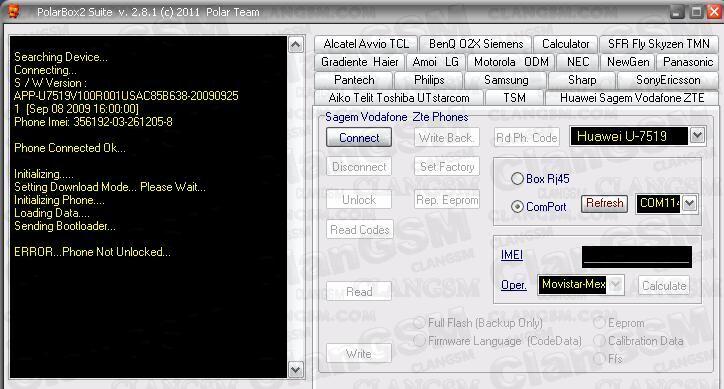Open the Panasonic tab
724x389 pixels.
pos(688,62)
